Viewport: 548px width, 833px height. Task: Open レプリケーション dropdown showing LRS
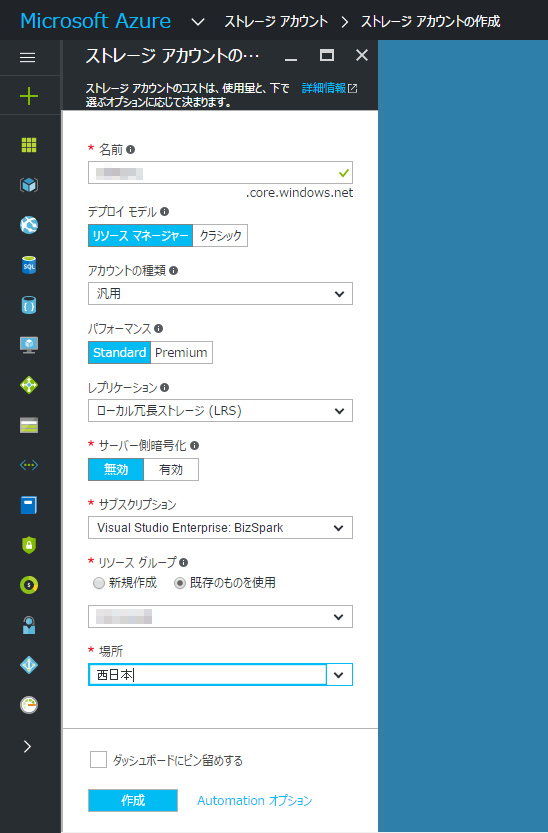coord(220,411)
